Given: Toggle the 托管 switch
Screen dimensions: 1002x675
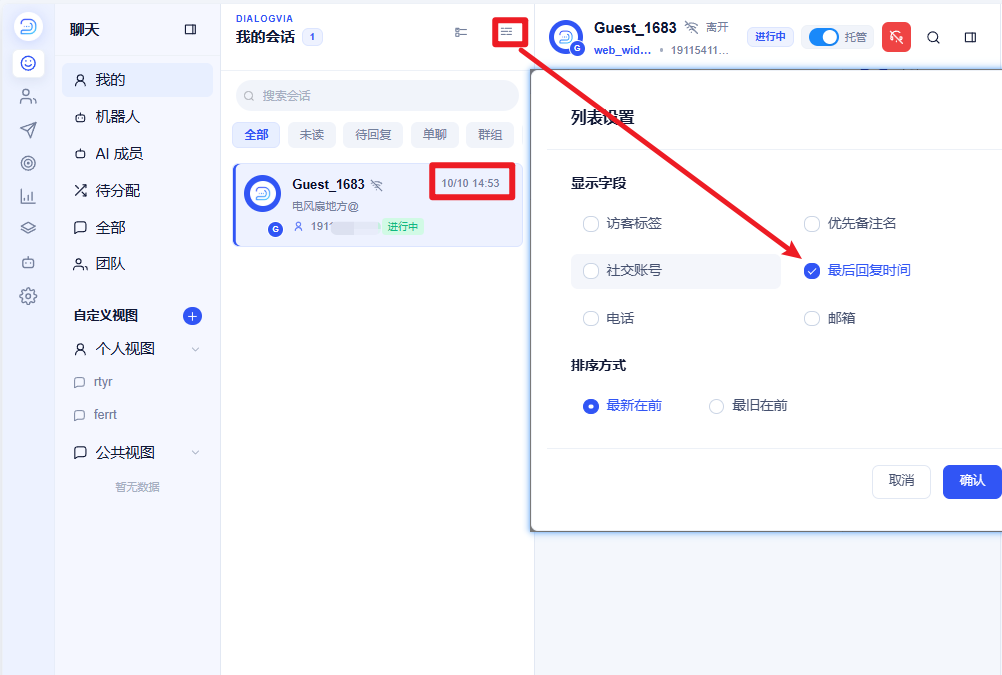Looking at the screenshot, I should (824, 37).
